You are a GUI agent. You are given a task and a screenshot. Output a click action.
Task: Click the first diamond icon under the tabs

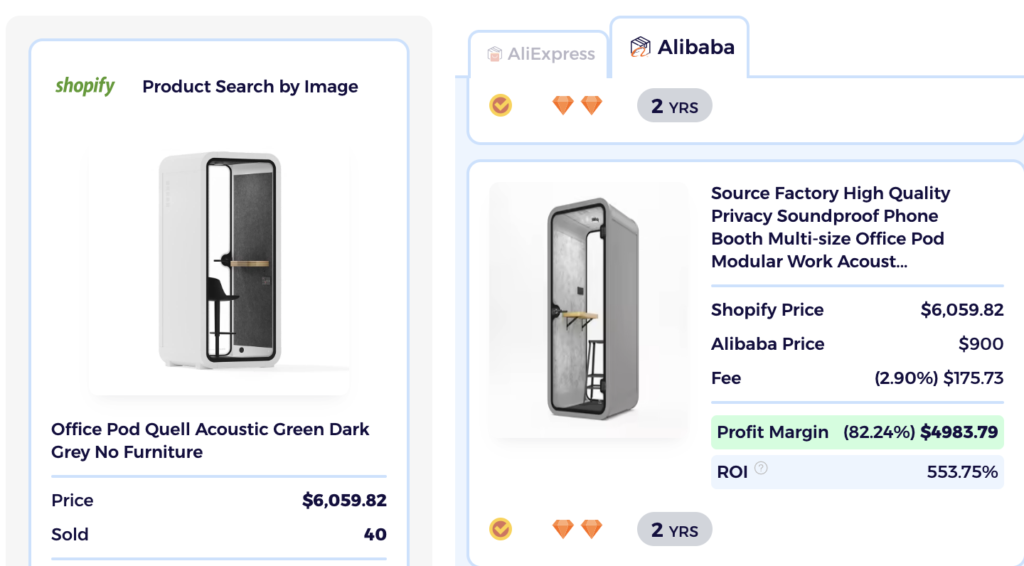563,105
